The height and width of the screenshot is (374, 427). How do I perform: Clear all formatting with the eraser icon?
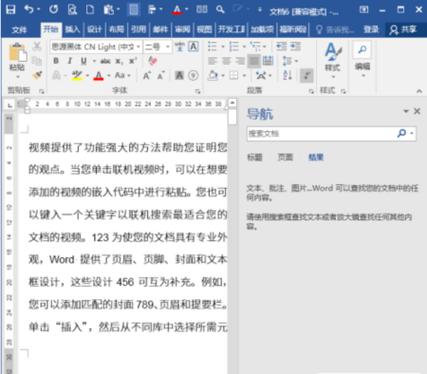point(153,61)
